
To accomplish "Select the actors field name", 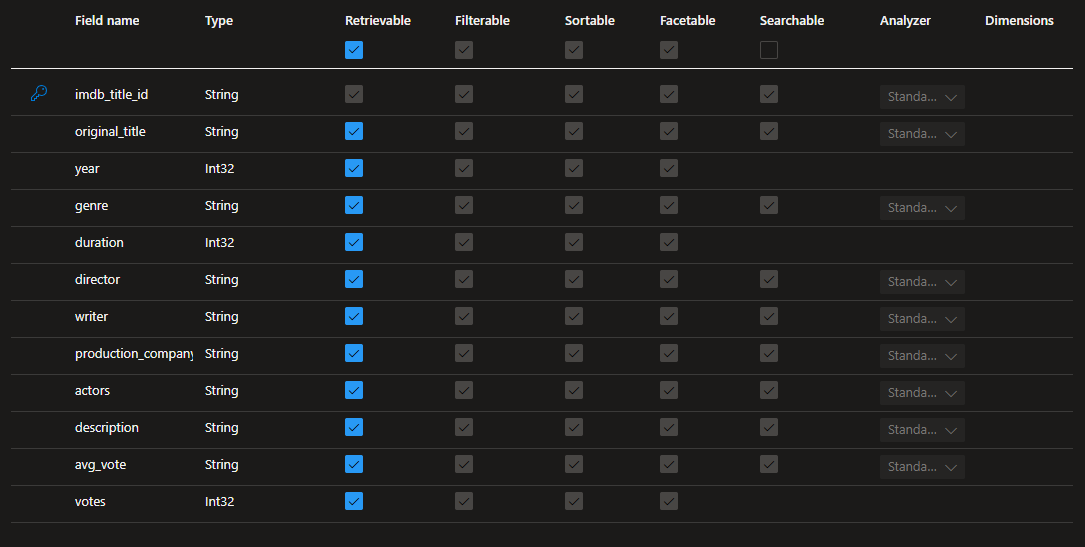I will pyautogui.click(x=92, y=391).
